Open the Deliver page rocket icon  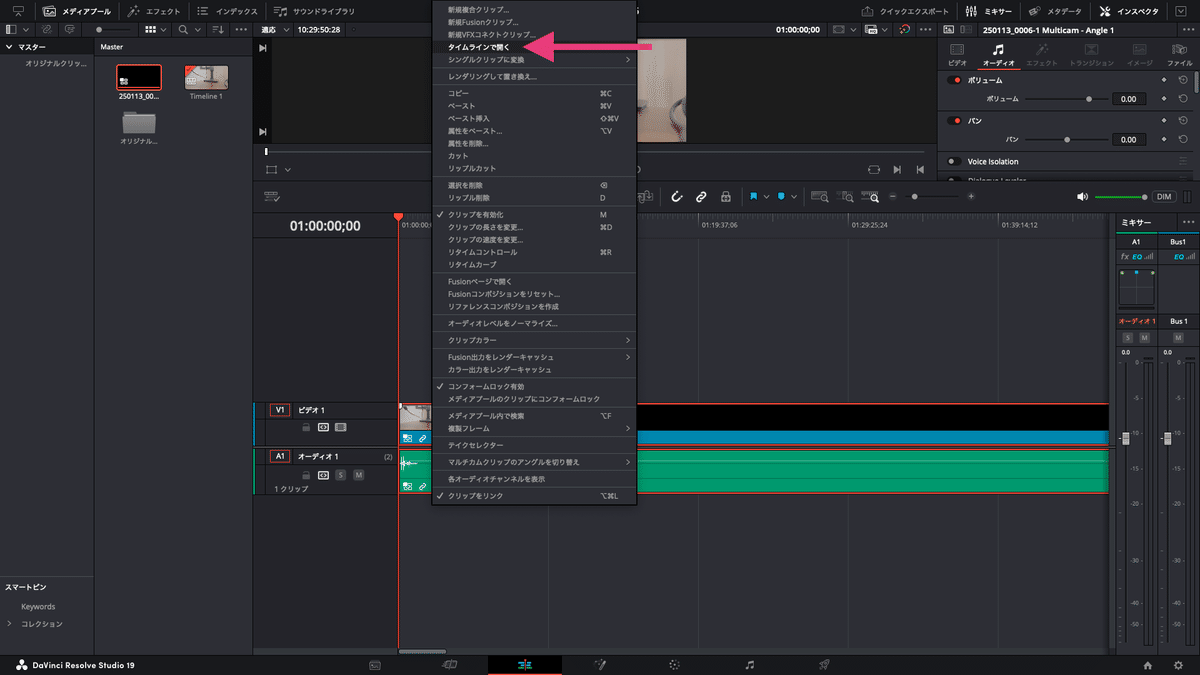pyautogui.click(x=825, y=664)
